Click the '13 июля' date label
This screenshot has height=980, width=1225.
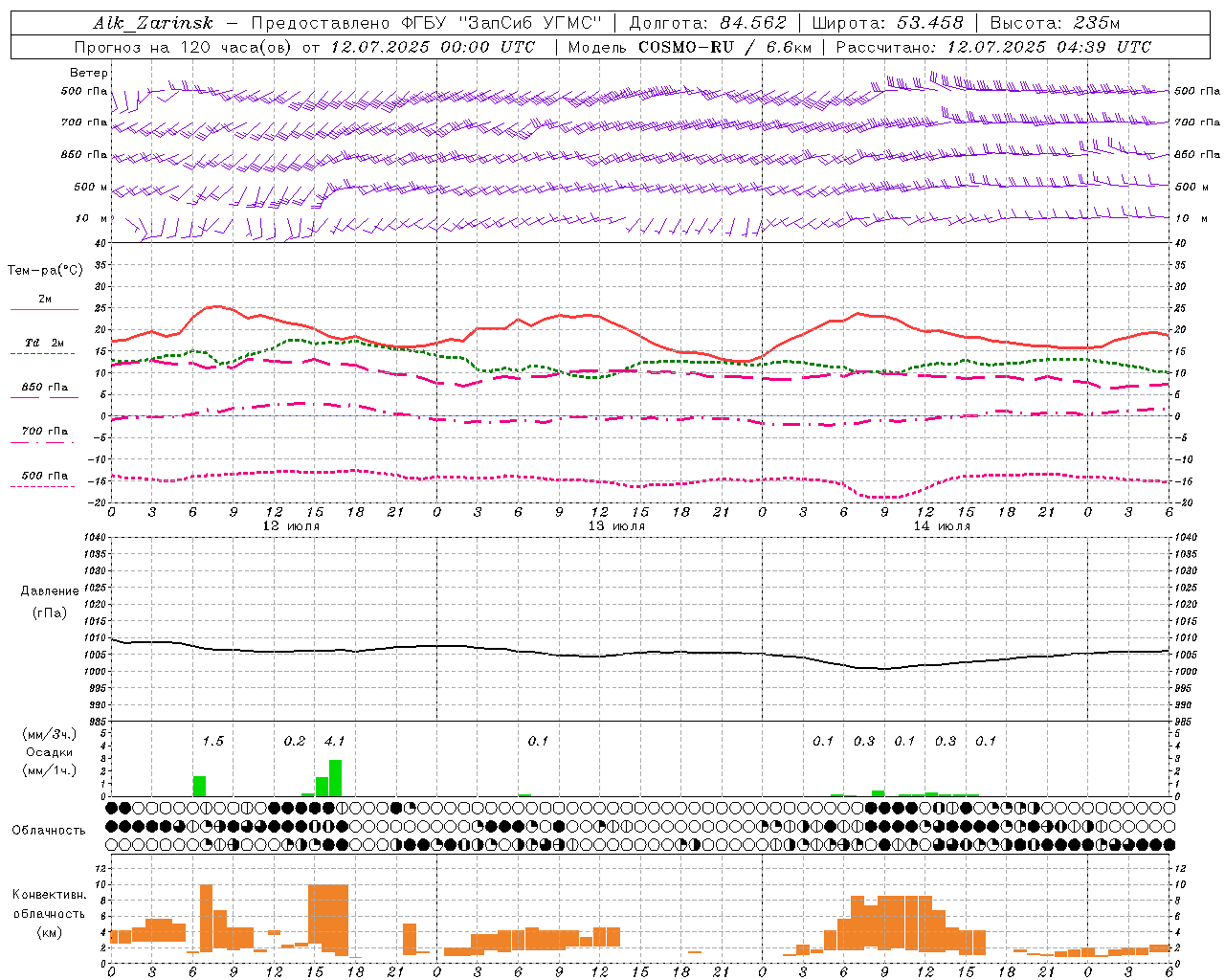pyautogui.click(x=616, y=525)
